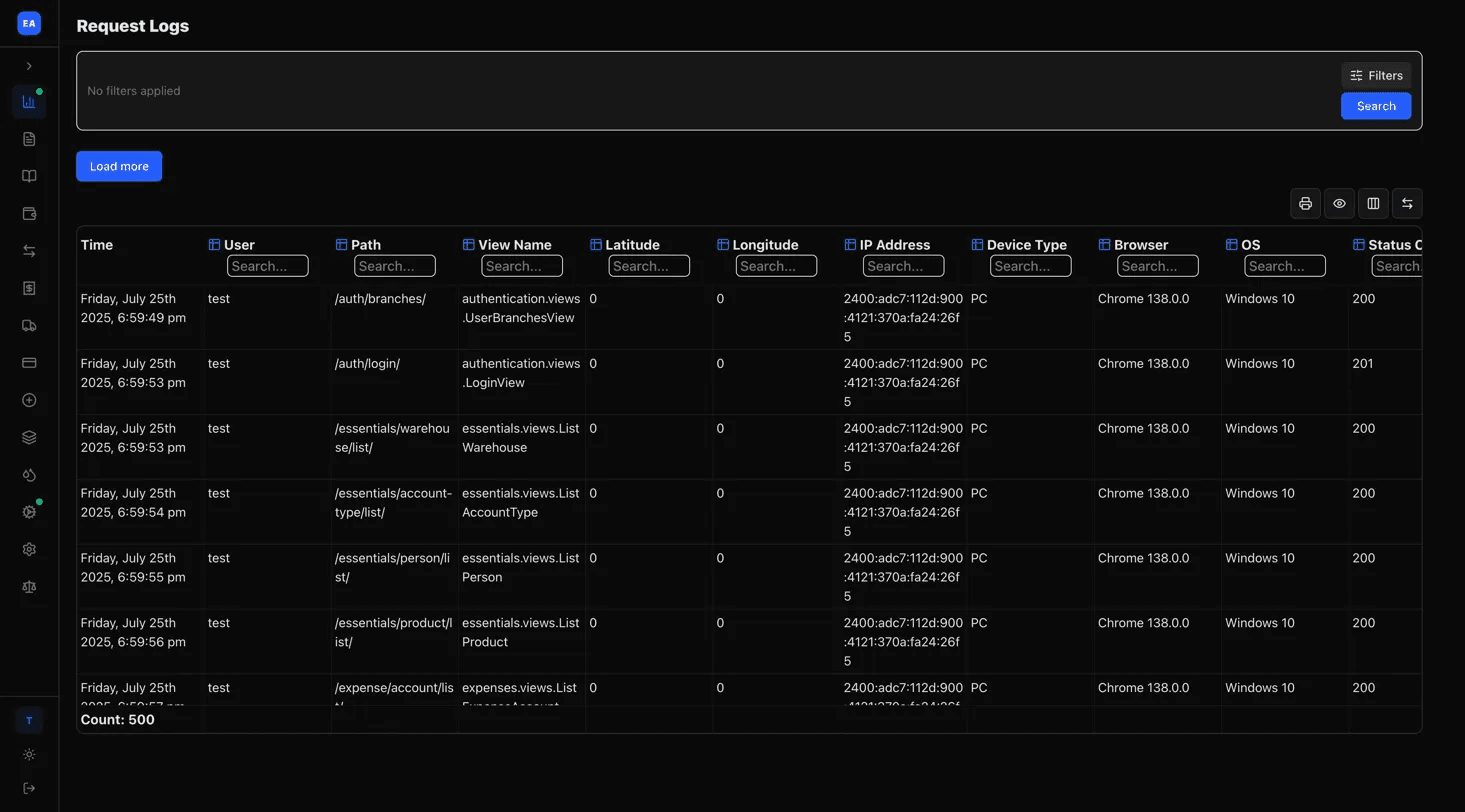Click the IP Address column header icon
The width and height of the screenshot is (1465, 812).
[850, 245]
